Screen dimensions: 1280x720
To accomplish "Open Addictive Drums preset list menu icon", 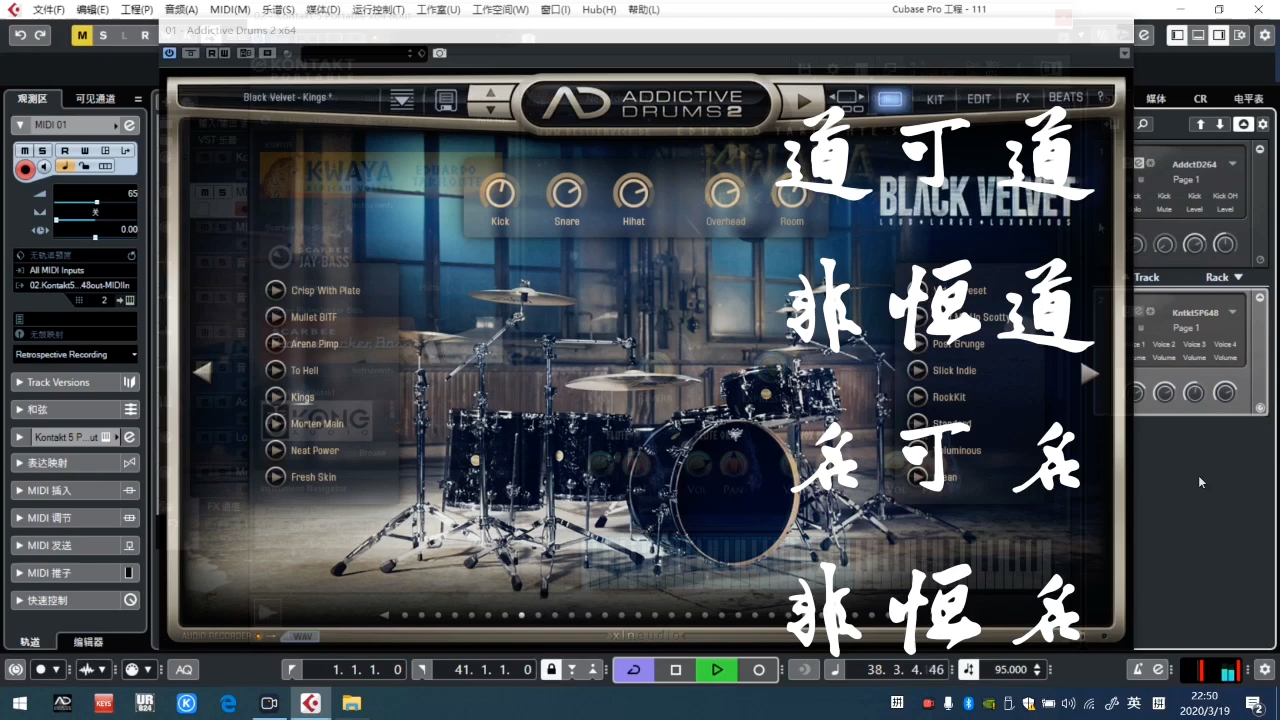I will click(402, 99).
